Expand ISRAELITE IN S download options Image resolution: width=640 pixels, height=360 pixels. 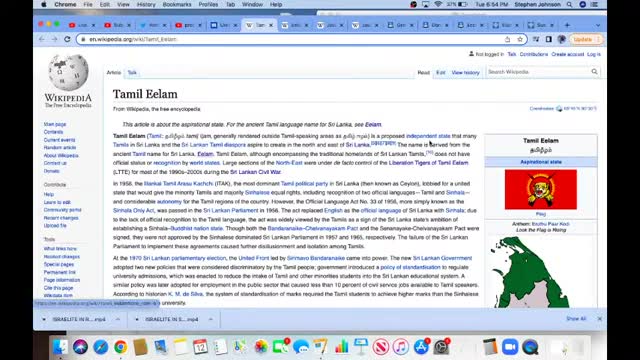point(211,319)
